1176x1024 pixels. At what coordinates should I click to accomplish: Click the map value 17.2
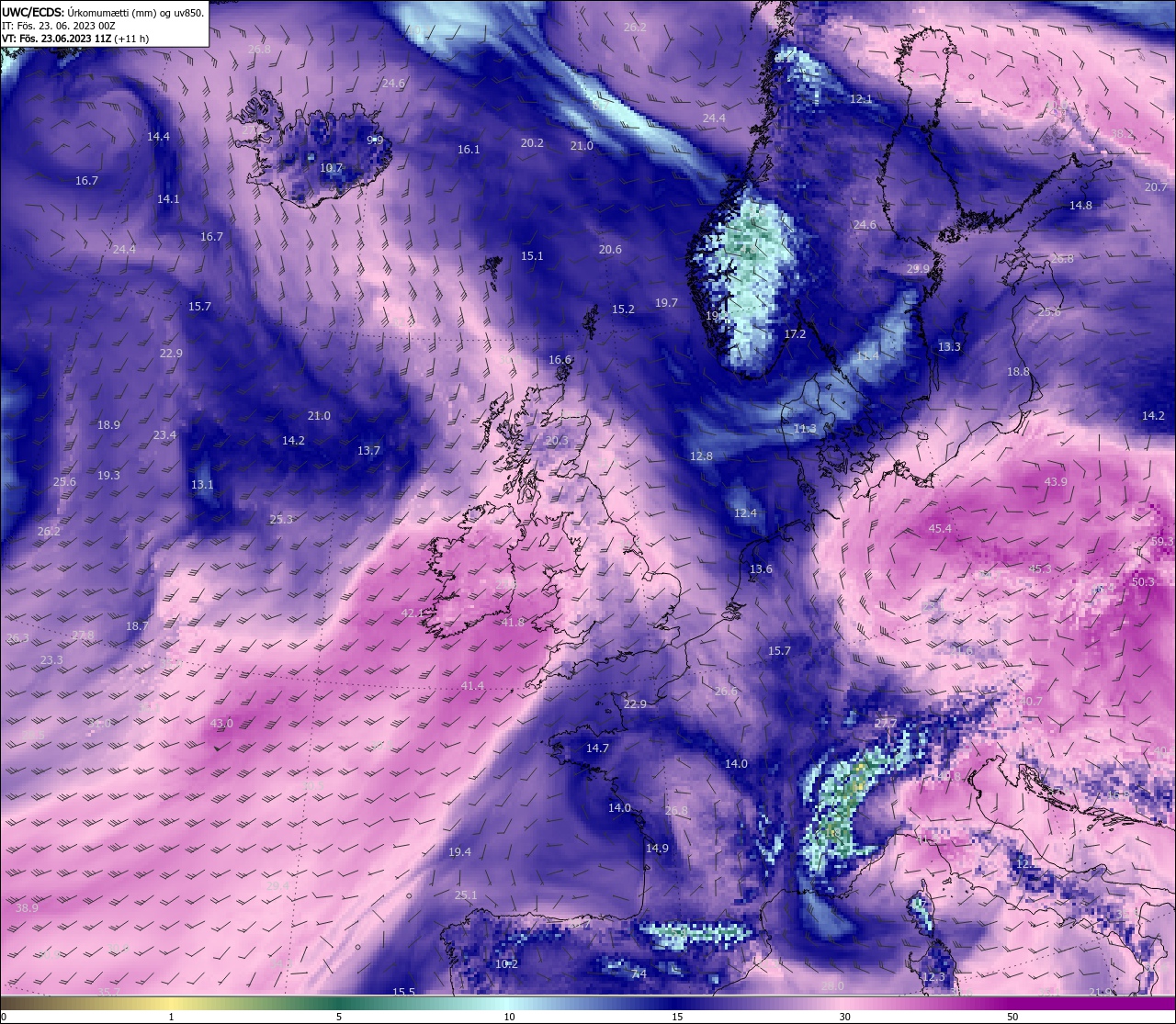point(795,333)
